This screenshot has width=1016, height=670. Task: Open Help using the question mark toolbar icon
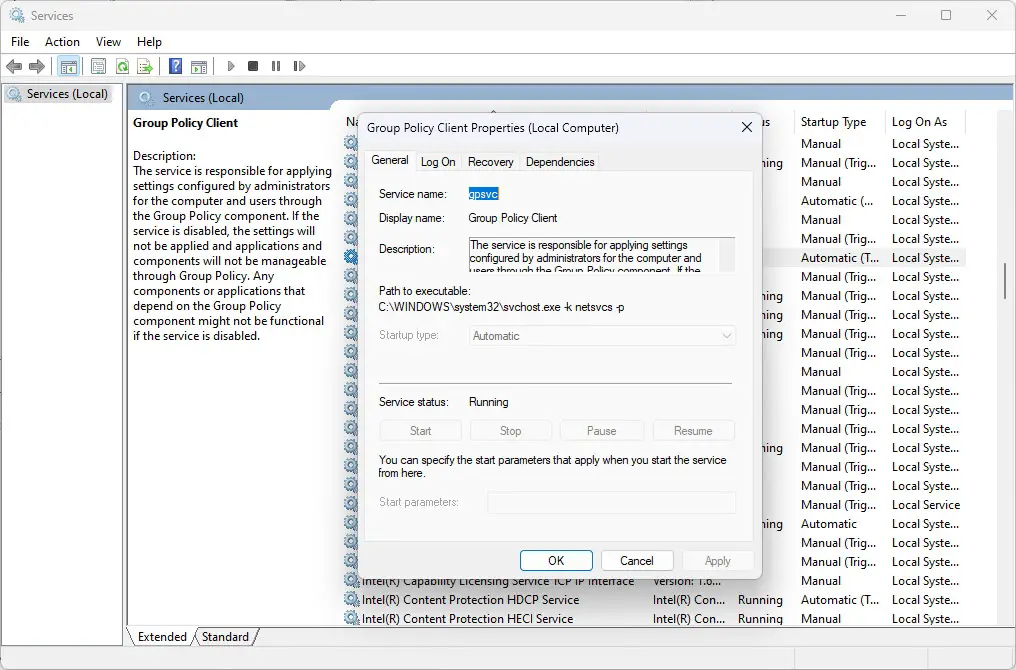[176, 66]
